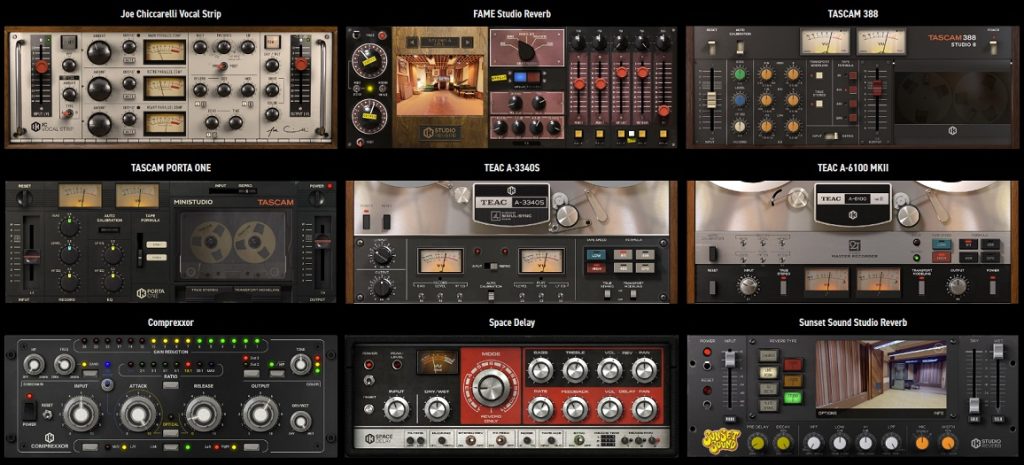Click the Space Delay Feedback knob
This screenshot has height=465, width=1024.
tap(577, 408)
